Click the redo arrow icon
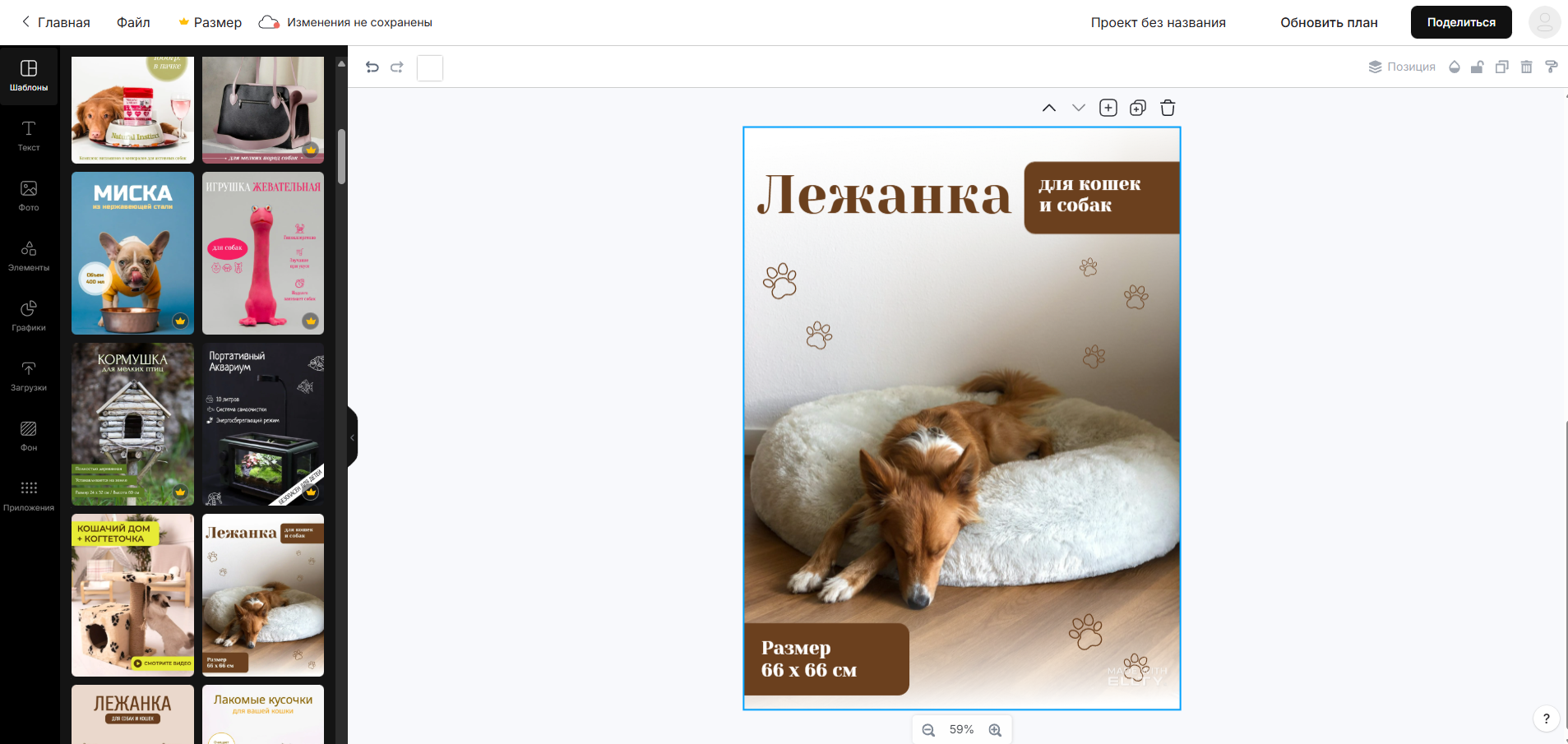Image resolution: width=1568 pixels, height=744 pixels. coord(397,67)
